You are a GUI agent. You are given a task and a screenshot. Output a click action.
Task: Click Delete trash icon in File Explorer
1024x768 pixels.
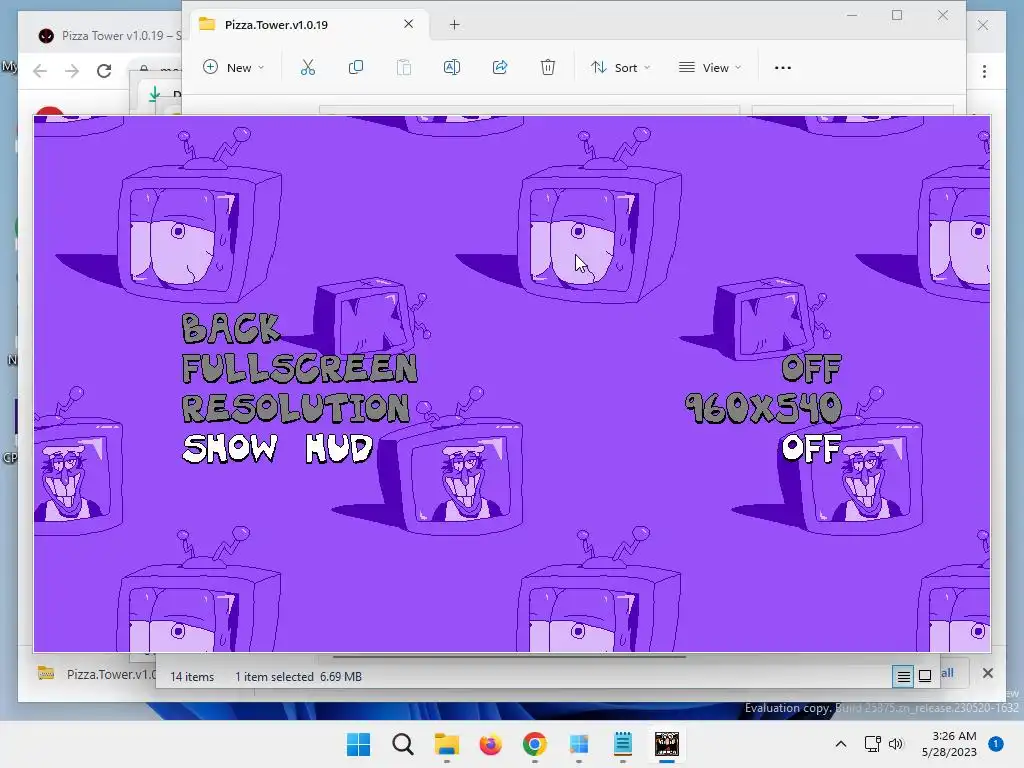(548, 67)
